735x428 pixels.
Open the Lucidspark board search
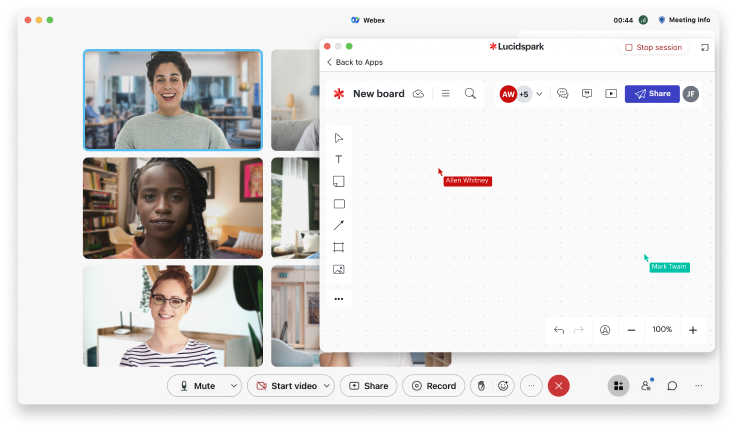tap(470, 94)
